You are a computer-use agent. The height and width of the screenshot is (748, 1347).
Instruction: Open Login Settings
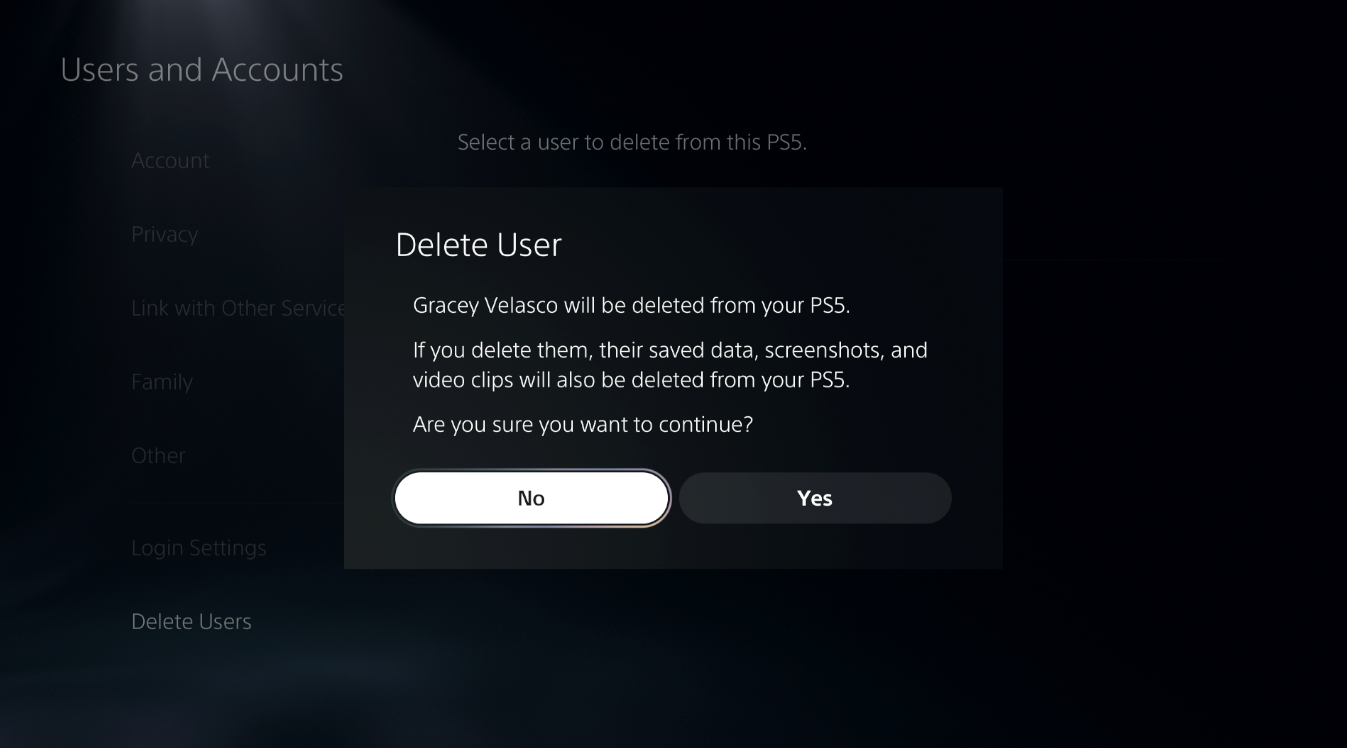point(198,547)
